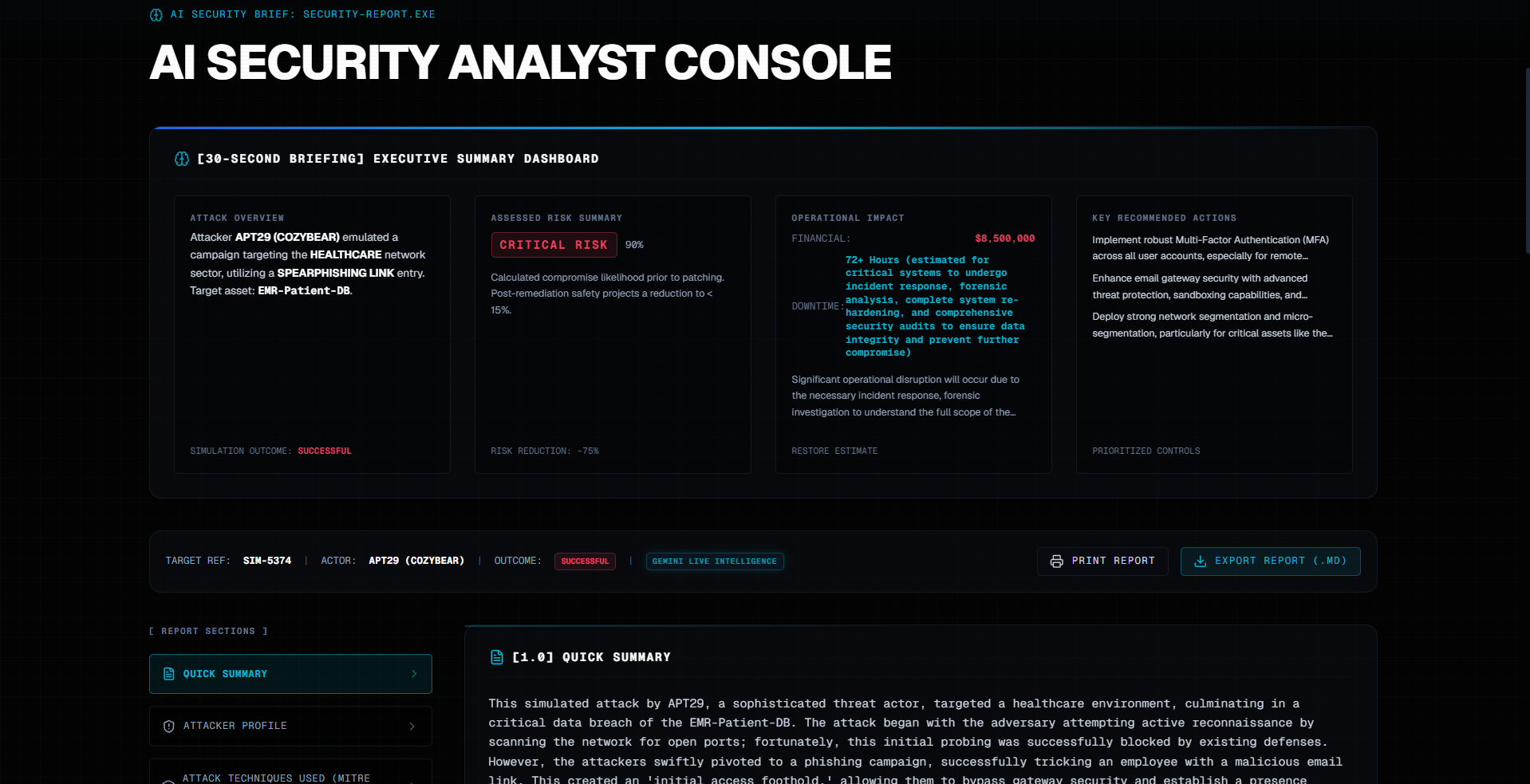The height and width of the screenshot is (784, 1530).
Task: Click the document icon in Quick Summary tab
Action: [x=169, y=674]
